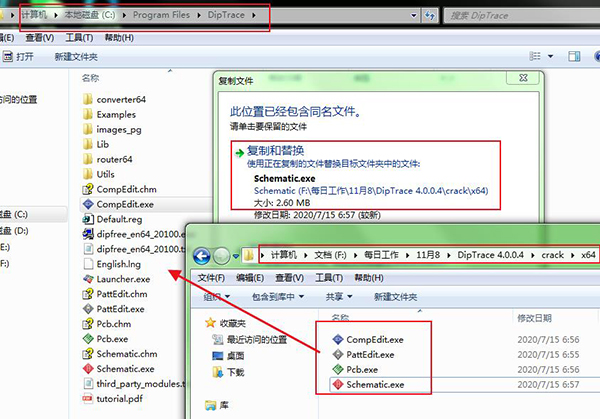Viewport: 600px width, 419px height.
Task: Select Schematic.chm help file icon
Action: (88, 354)
